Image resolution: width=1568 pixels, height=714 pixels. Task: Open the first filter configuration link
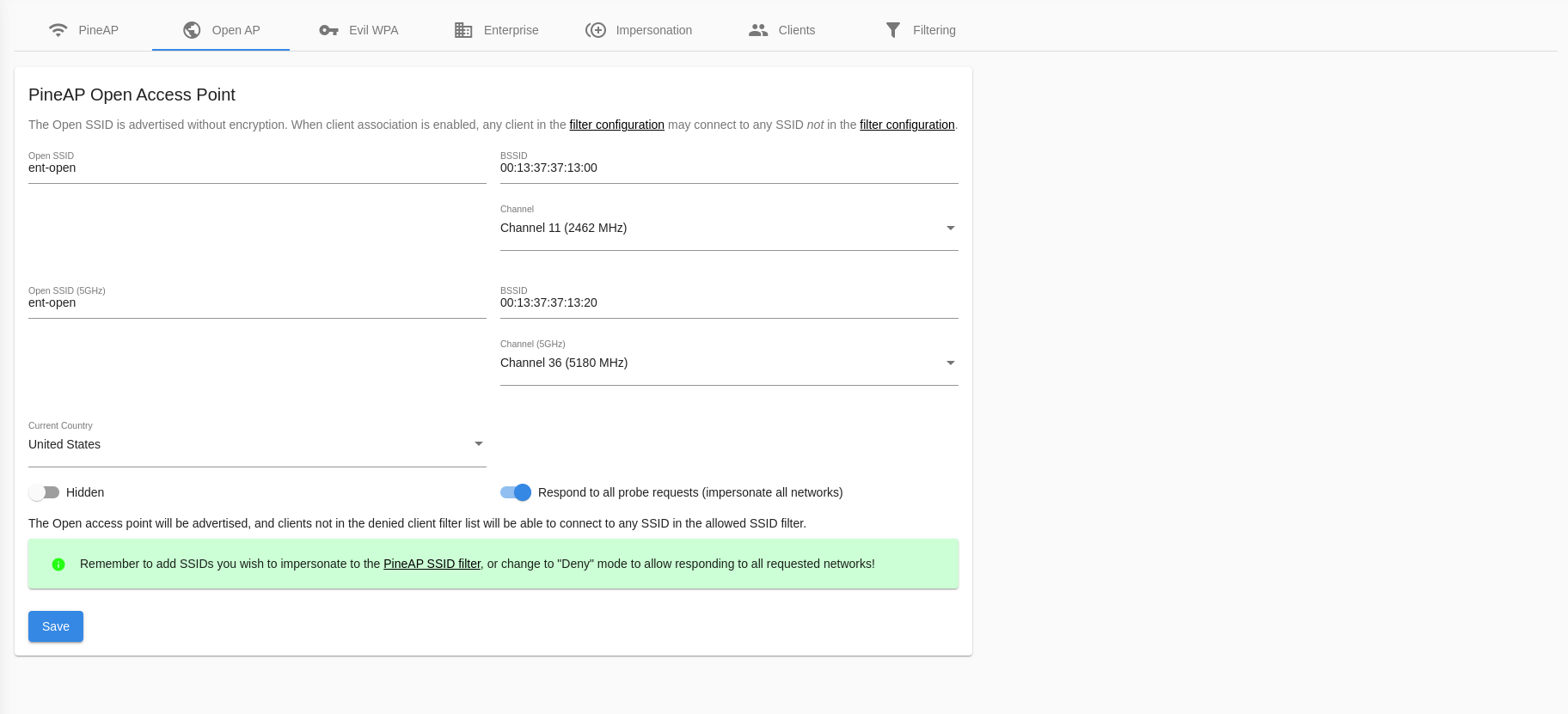(616, 125)
